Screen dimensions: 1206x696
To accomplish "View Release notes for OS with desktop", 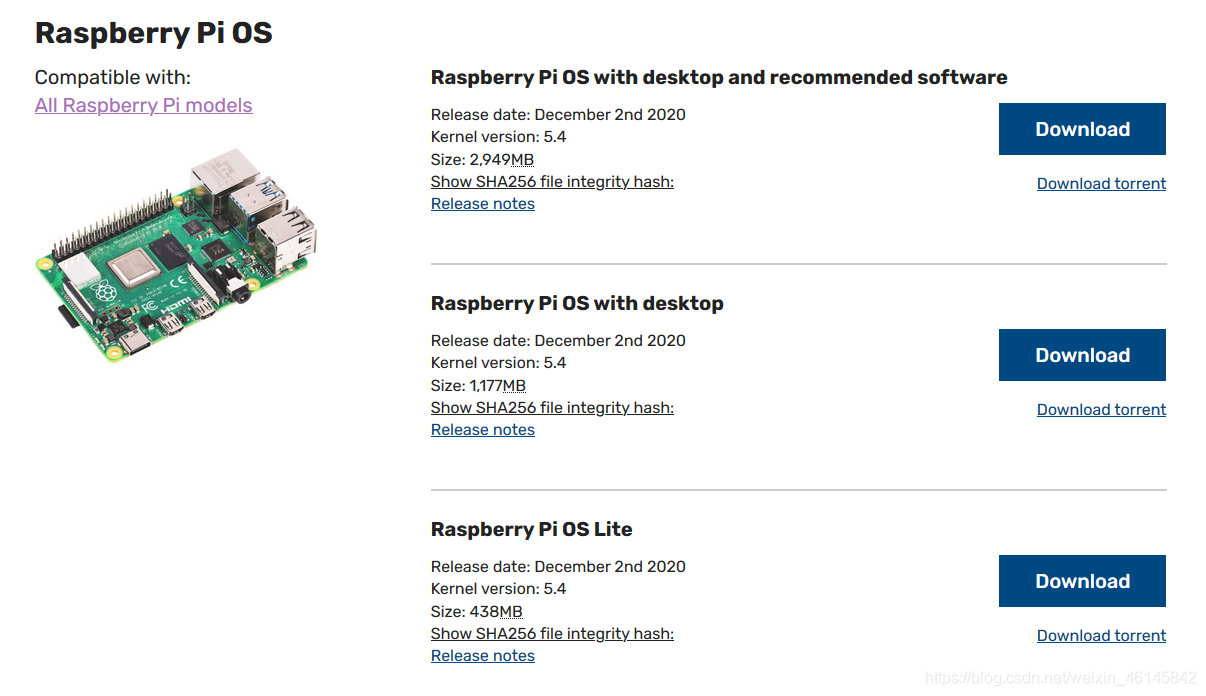I will coord(483,430).
